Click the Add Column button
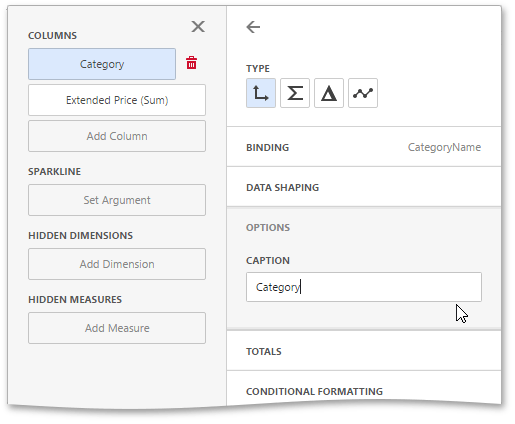 (117, 136)
